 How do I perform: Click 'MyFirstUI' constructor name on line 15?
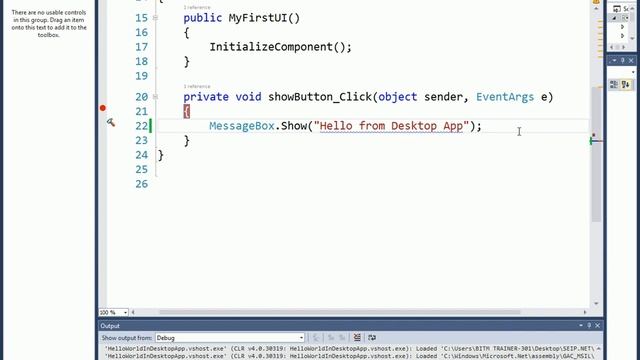258,18
